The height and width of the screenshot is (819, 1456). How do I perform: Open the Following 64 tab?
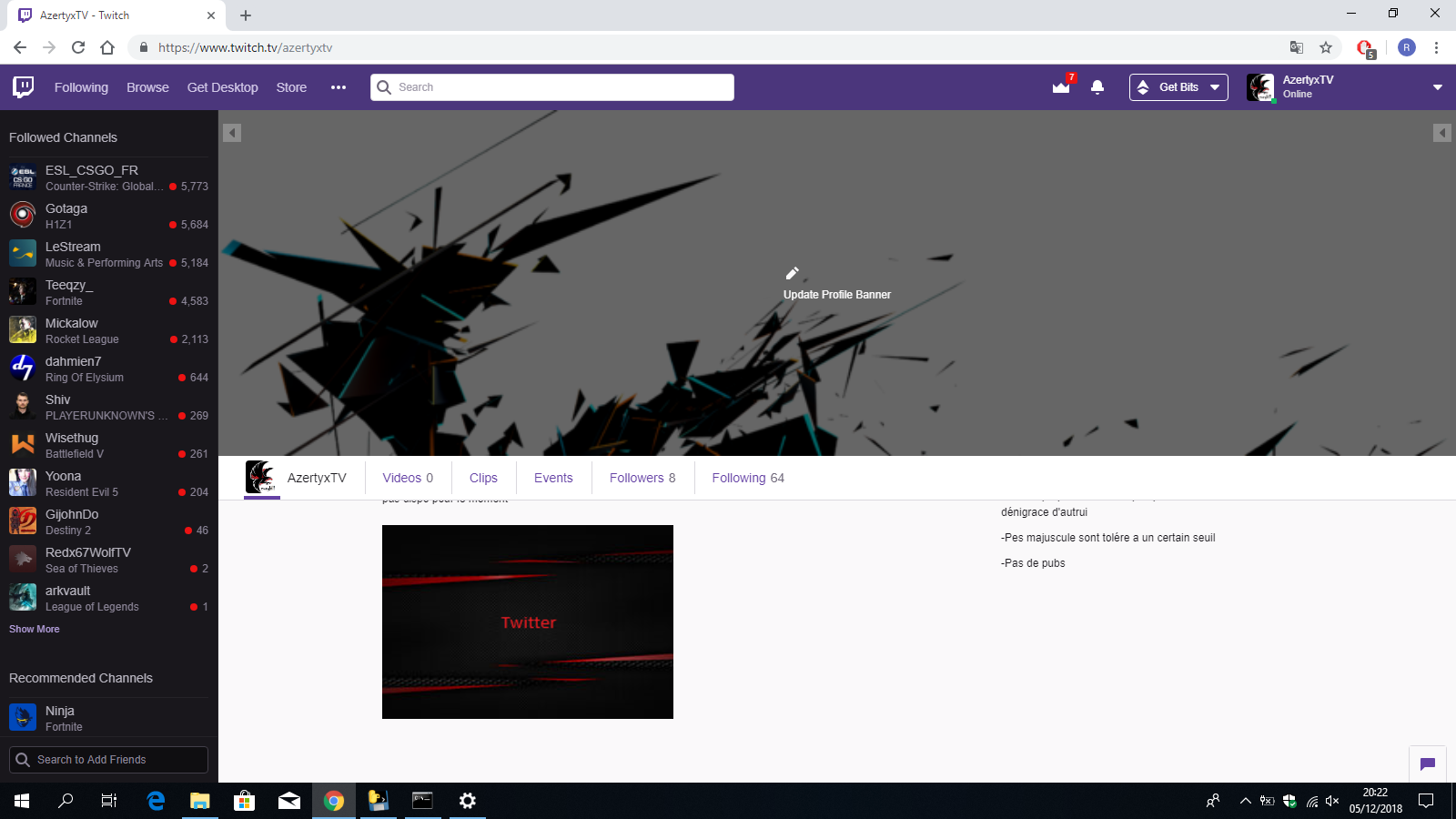748,478
